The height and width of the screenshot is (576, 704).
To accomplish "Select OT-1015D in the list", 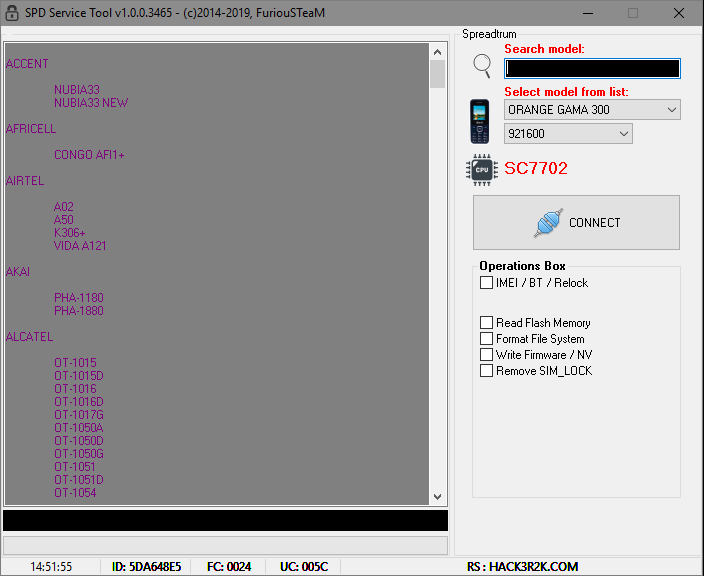I will 79,376.
